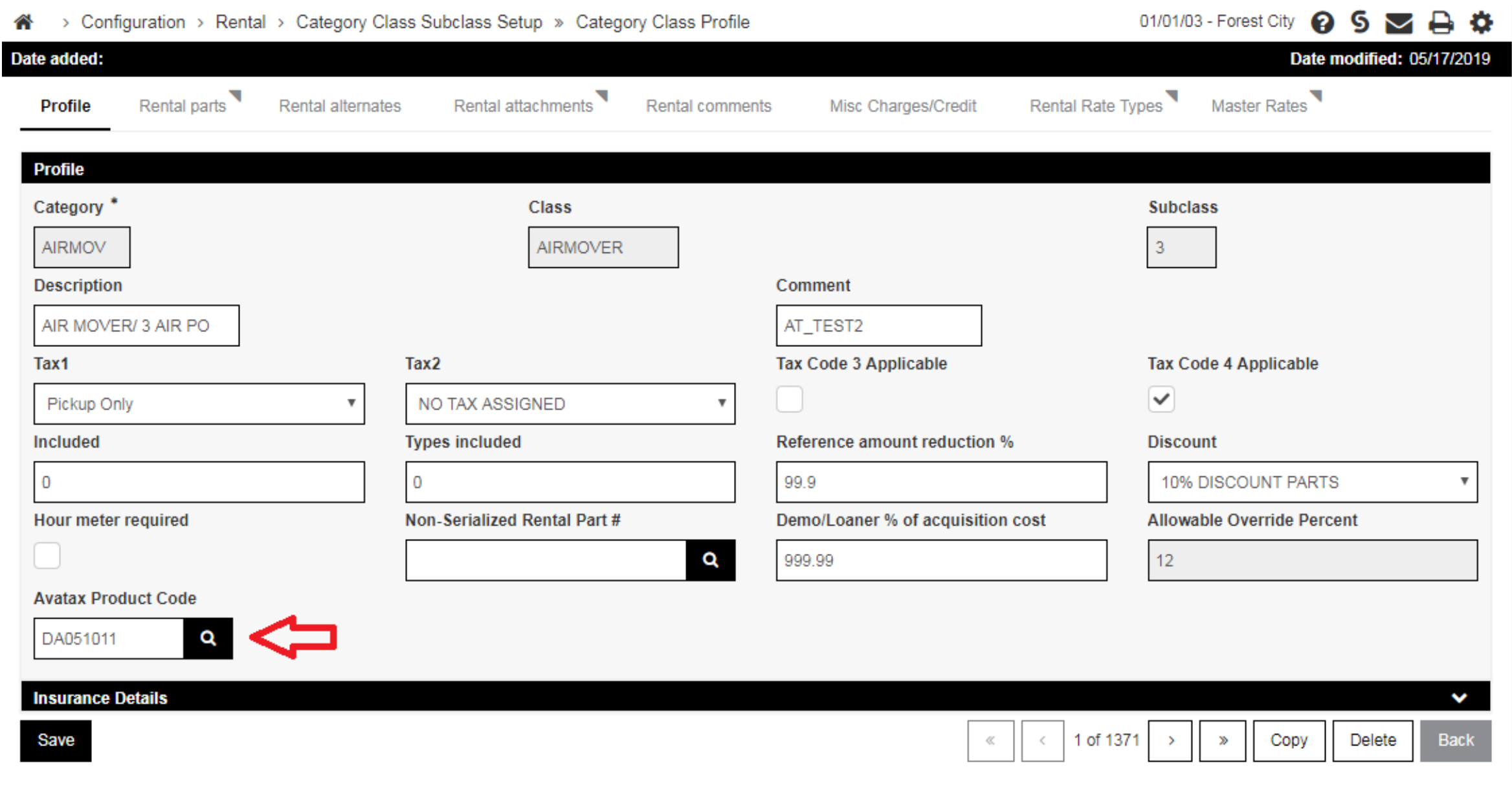Click the Reference amount reduction % field
The width and height of the screenshot is (1512, 785).
(x=942, y=482)
